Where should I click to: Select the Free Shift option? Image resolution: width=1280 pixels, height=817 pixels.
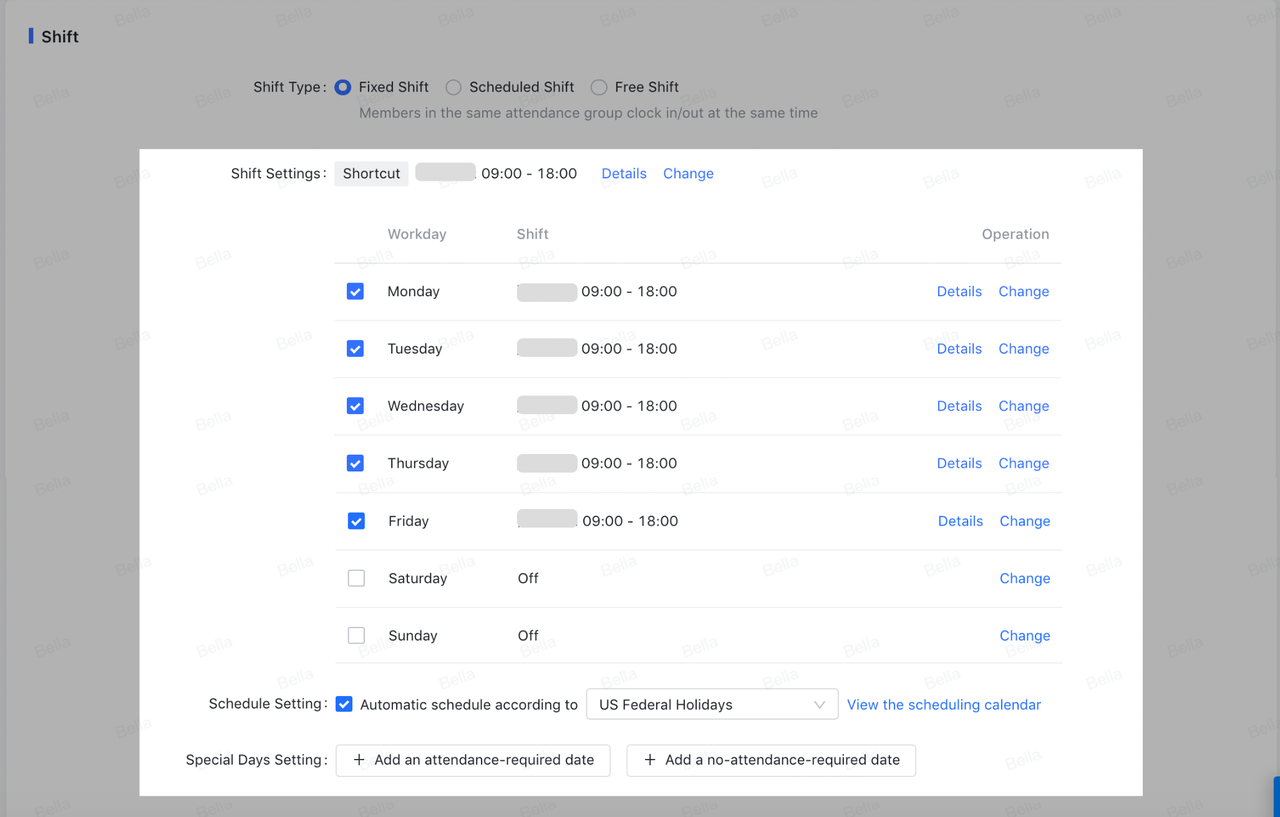[599, 87]
